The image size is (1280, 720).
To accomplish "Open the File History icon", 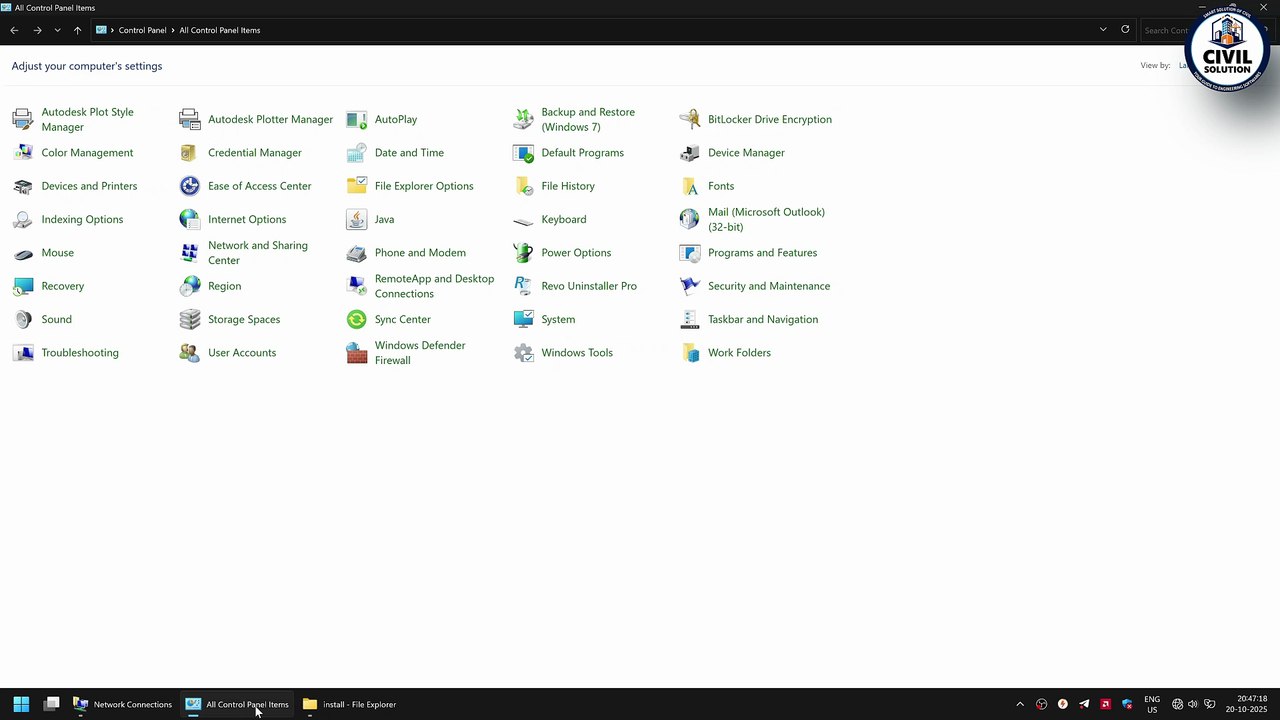I will point(524,186).
